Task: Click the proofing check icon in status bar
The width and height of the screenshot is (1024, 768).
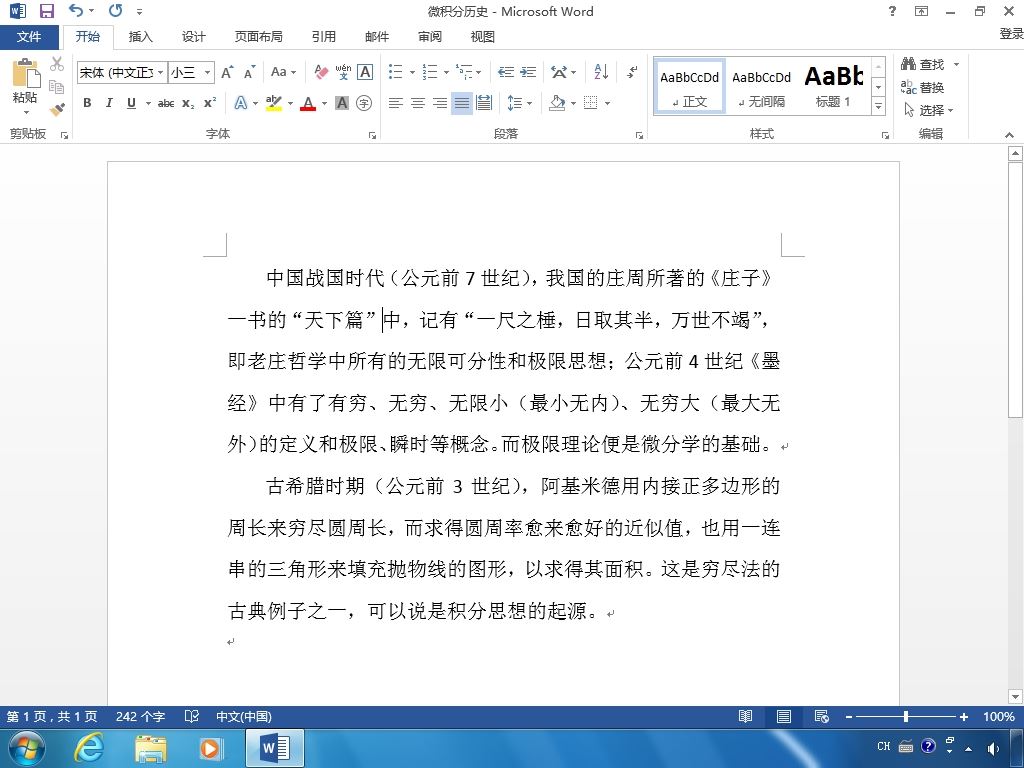Action: (x=191, y=716)
